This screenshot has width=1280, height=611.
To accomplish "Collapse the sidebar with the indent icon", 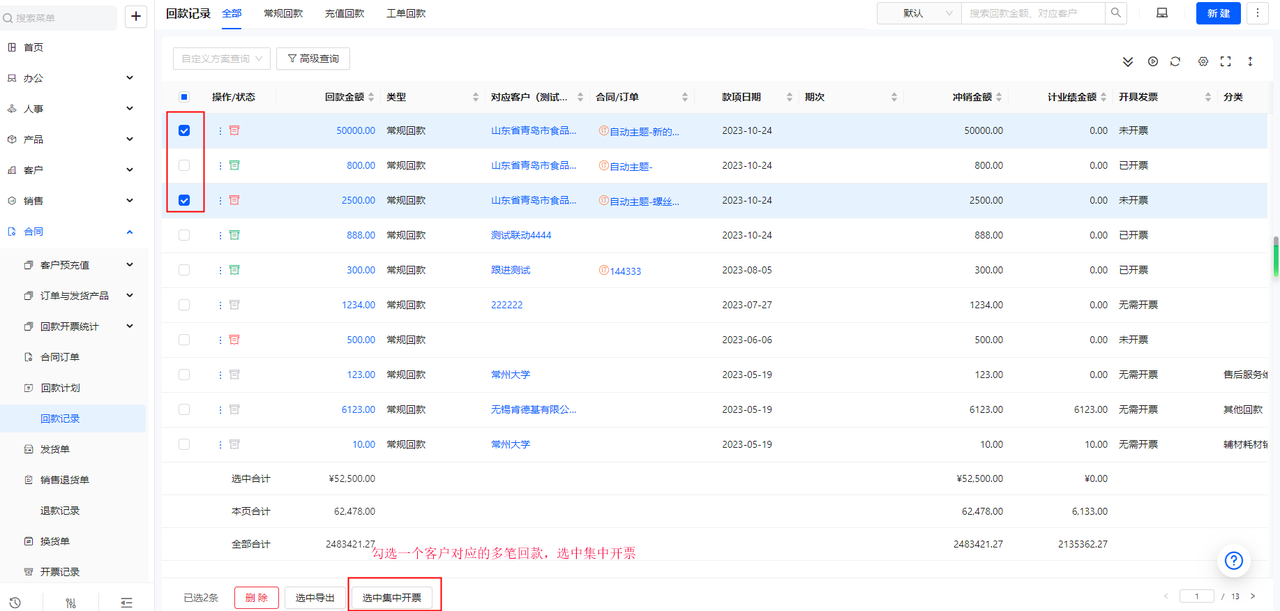I will point(126,602).
